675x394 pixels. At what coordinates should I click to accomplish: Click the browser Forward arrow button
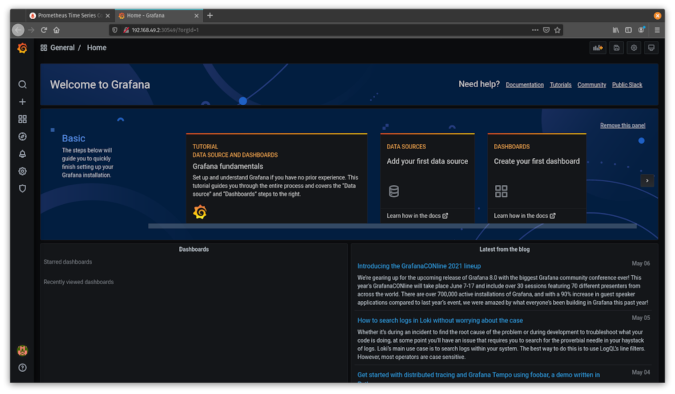(x=31, y=30)
